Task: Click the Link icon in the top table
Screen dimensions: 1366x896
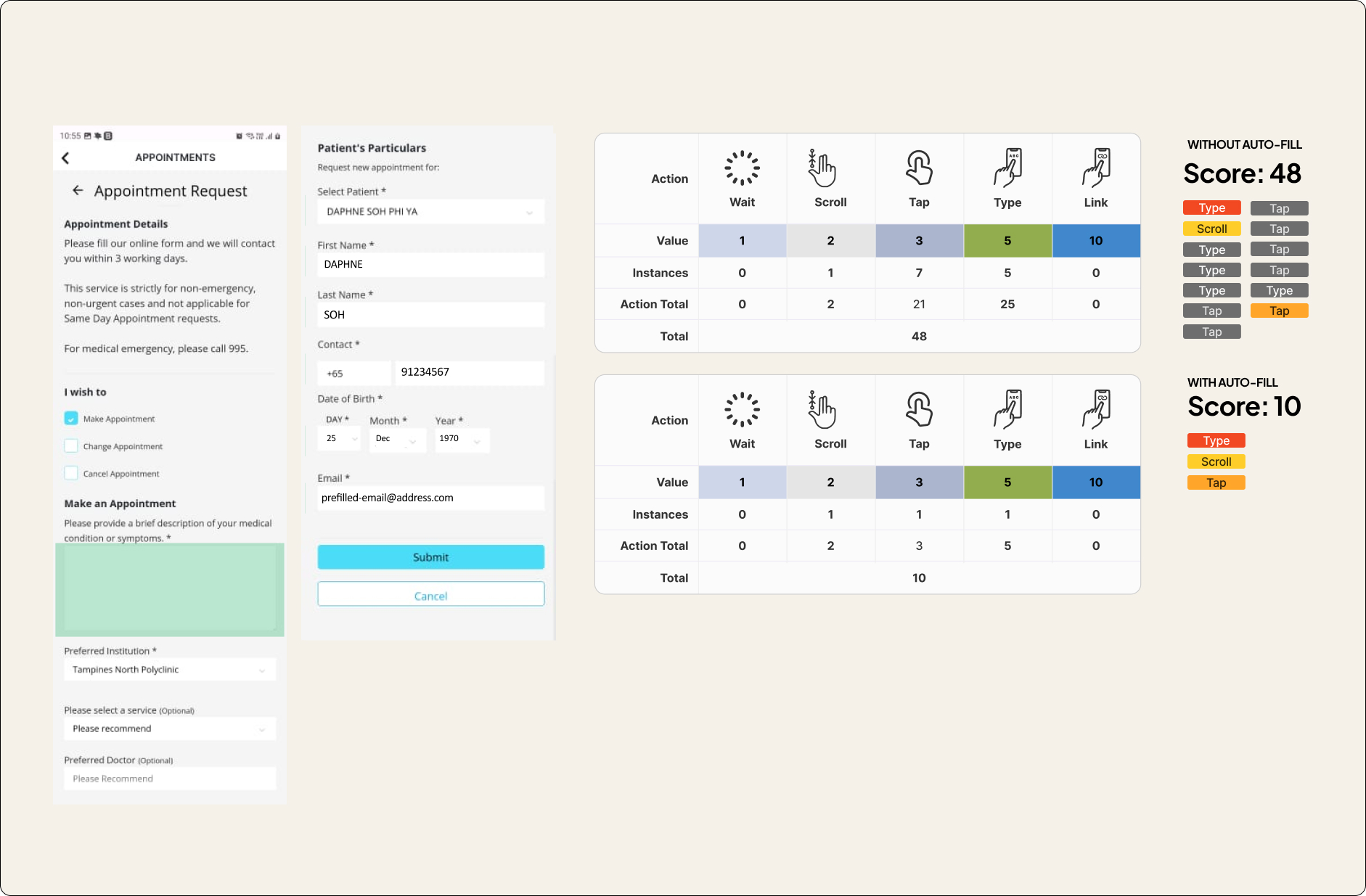Action: tap(1096, 168)
